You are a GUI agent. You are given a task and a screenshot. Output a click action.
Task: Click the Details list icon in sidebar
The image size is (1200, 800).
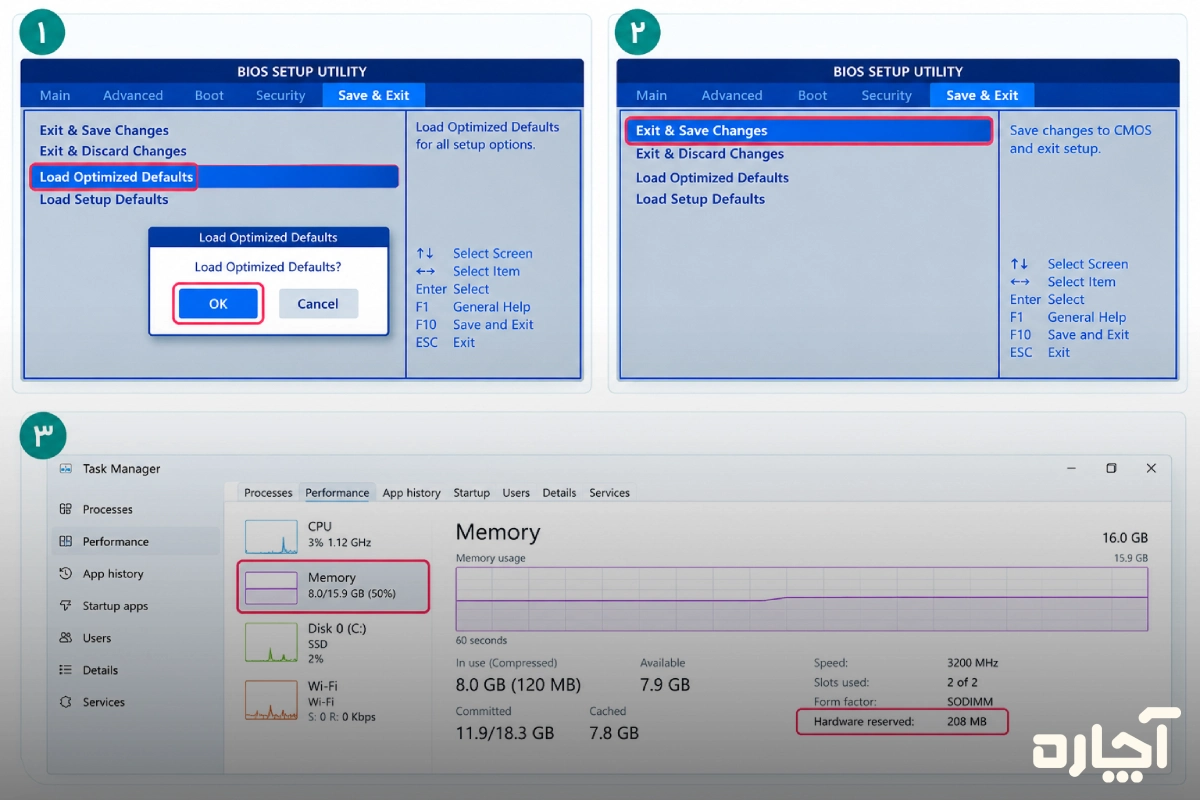pyautogui.click(x=66, y=670)
